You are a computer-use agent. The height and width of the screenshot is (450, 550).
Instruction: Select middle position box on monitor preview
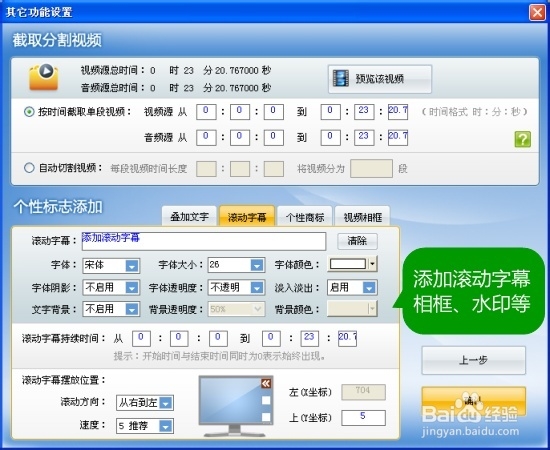tap(266, 400)
